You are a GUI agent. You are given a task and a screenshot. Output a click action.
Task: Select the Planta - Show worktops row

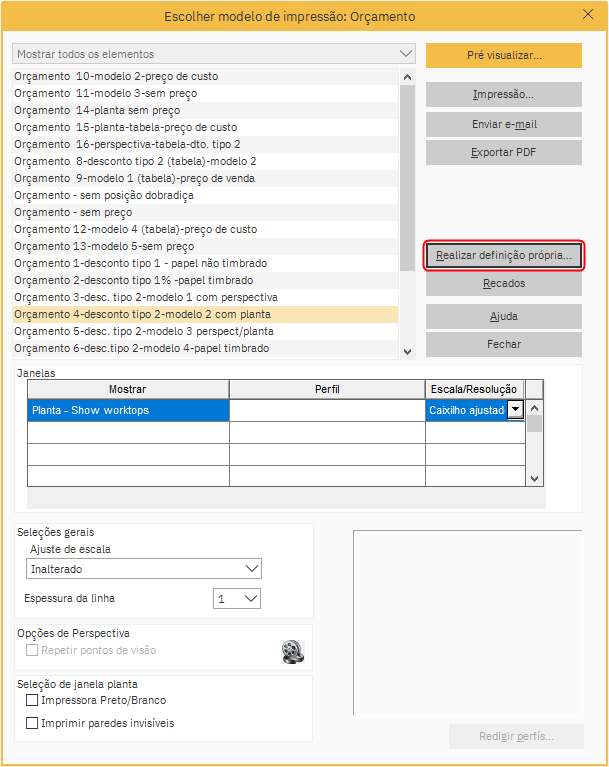tap(128, 410)
